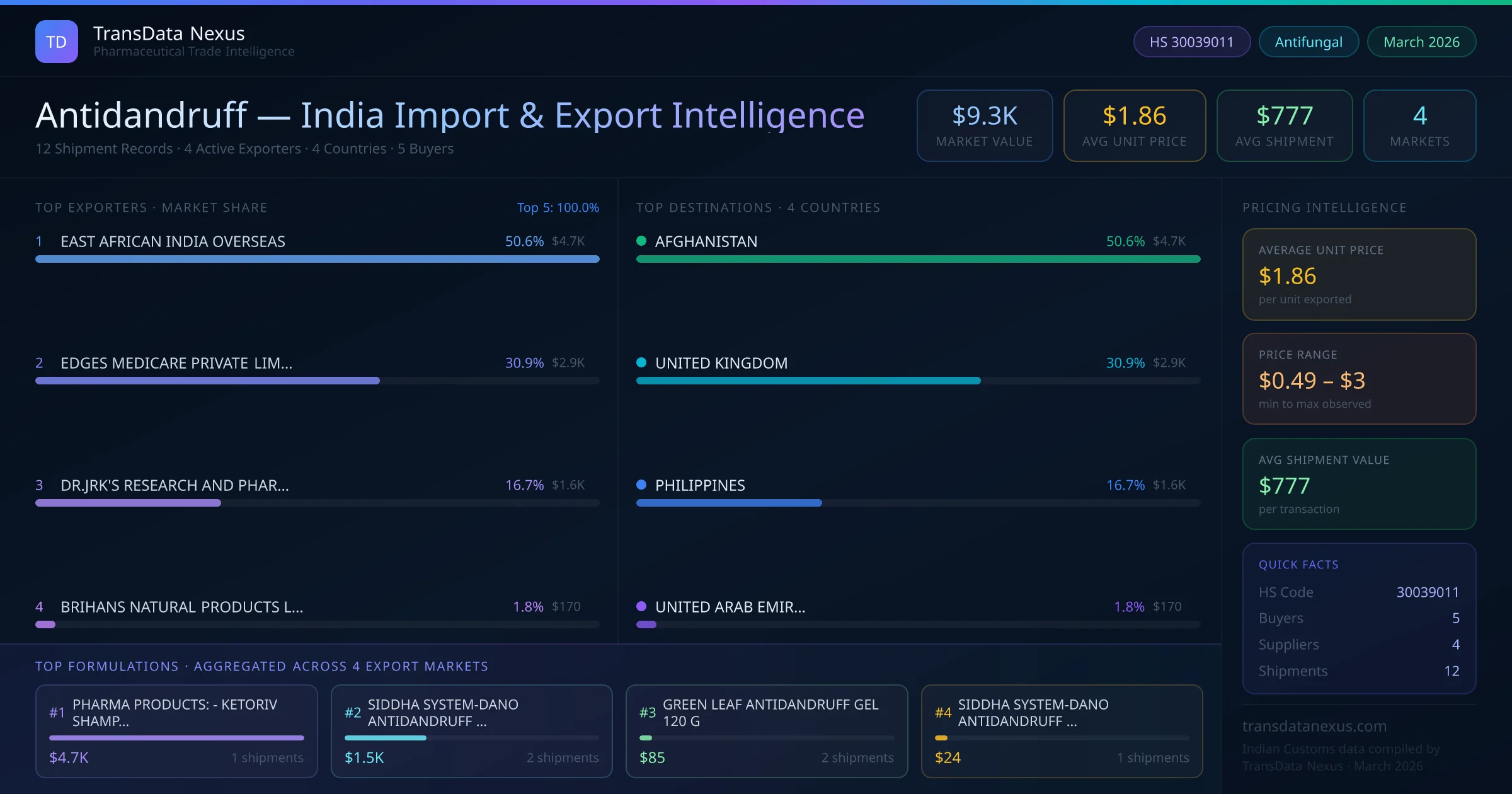The image size is (1512, 794).
Task: Click the Price Range pricing card
Action: click(x=1359, y=379)
